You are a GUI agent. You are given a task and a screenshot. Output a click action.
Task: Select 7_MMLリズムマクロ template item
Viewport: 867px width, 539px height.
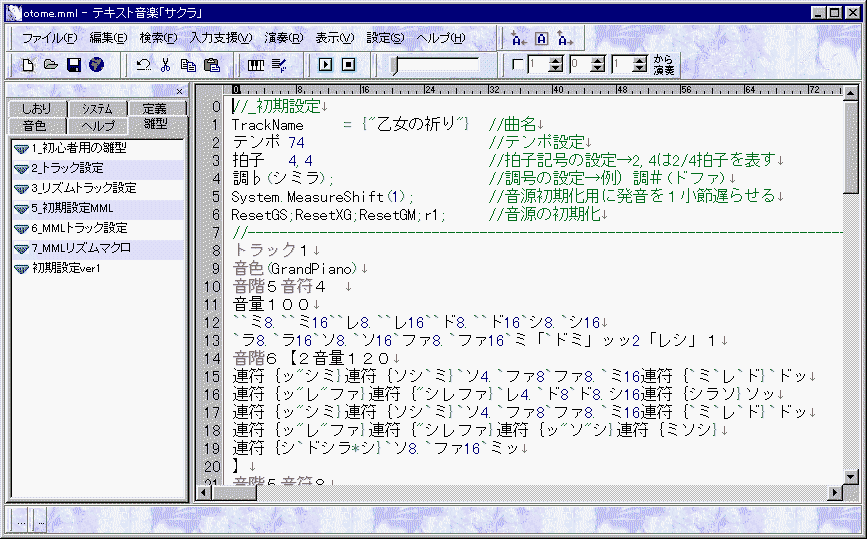click(x=80, y=248)
